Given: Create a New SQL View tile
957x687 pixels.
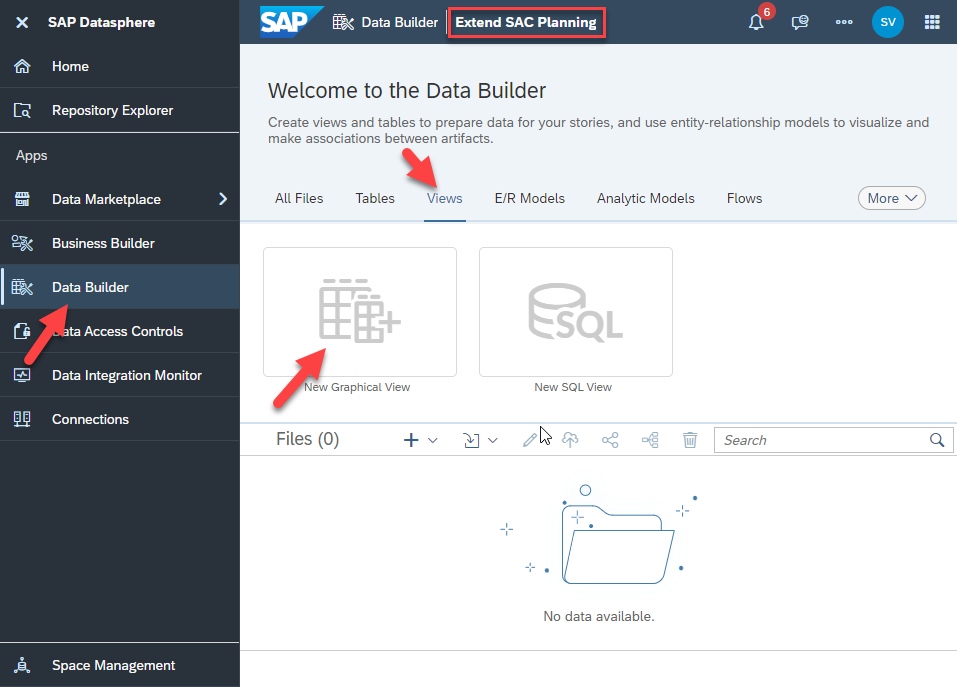Looking at the screenshot, I should click(x=576, y=312).
